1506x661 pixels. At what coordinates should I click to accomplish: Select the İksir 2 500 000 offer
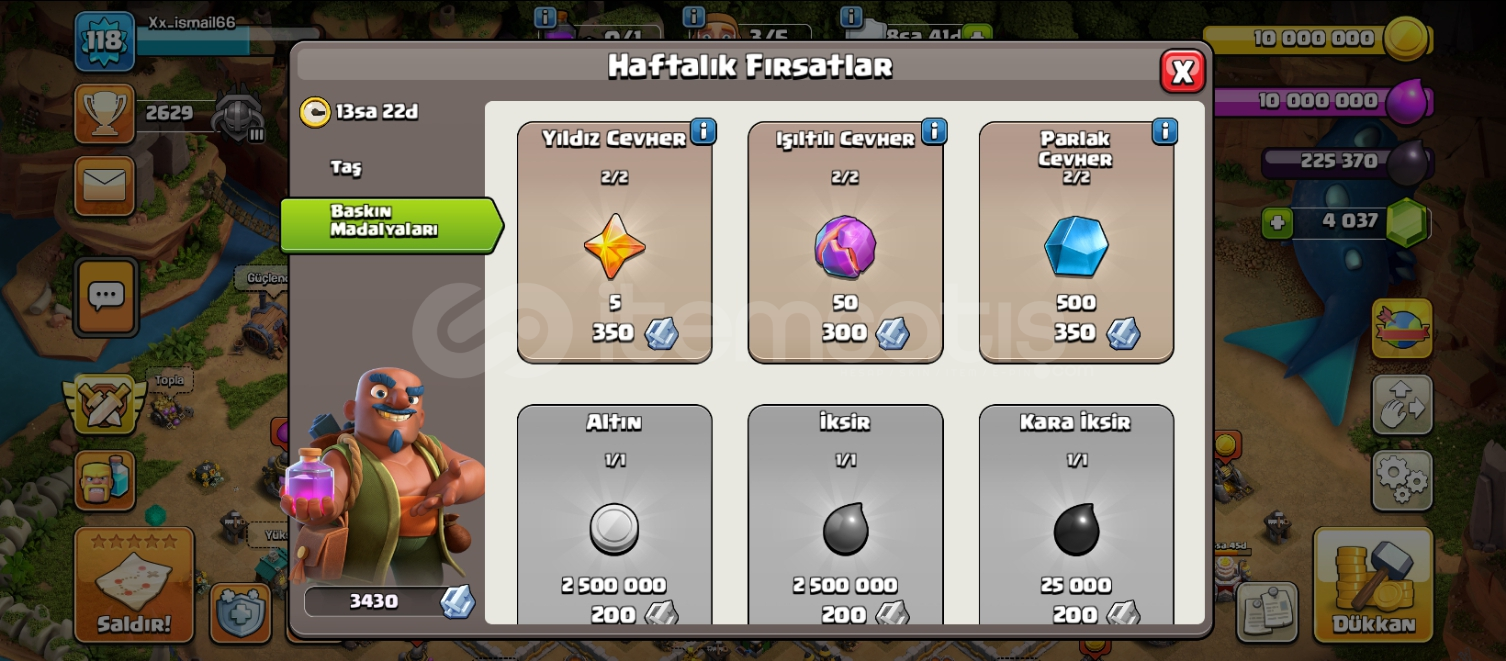click(x=846, y=515)
